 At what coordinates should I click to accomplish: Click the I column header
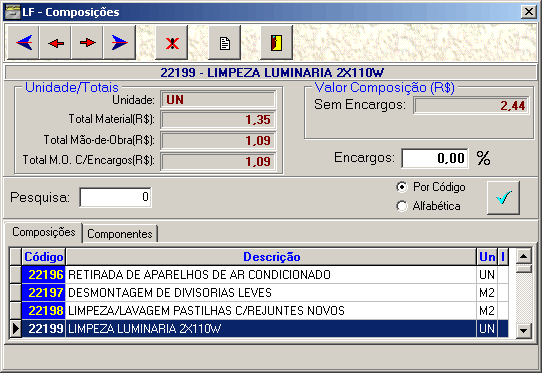[x=503, y=257]
